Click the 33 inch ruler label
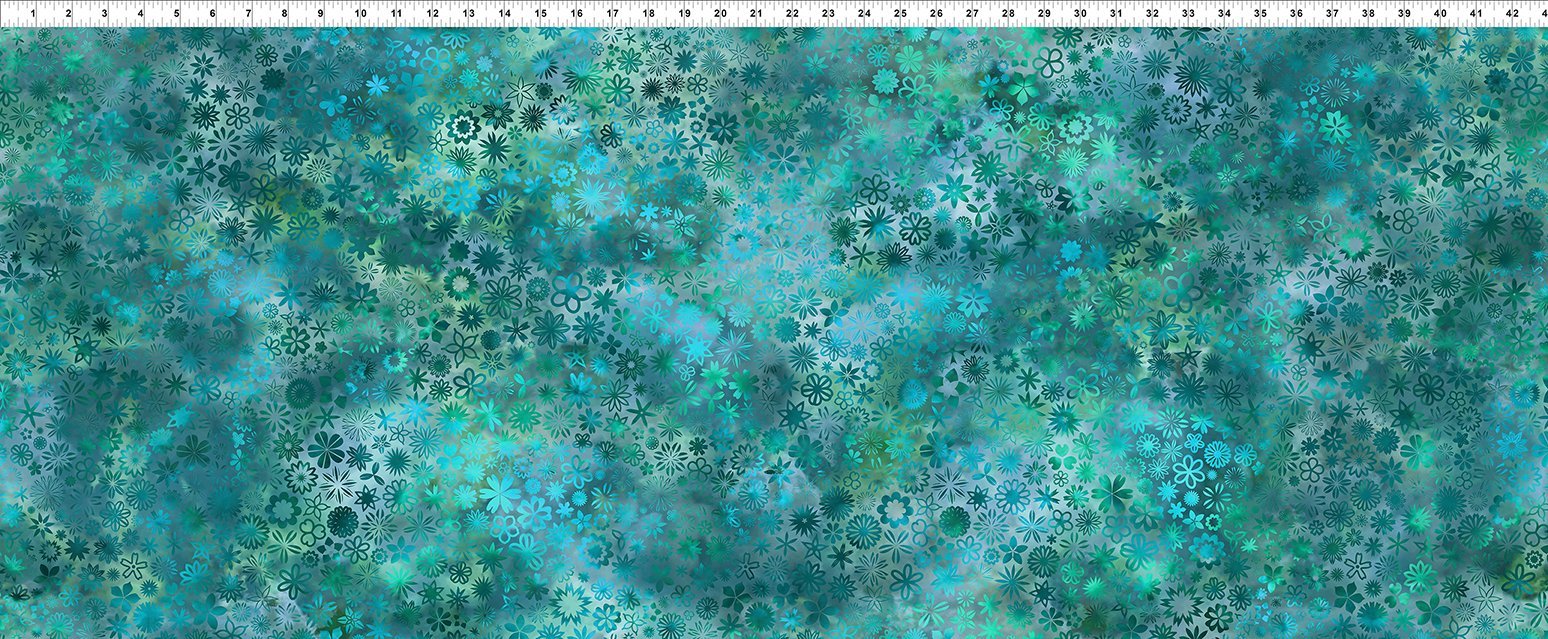Viewport: 1548px width, 639px height. (x=1188, y=14)
